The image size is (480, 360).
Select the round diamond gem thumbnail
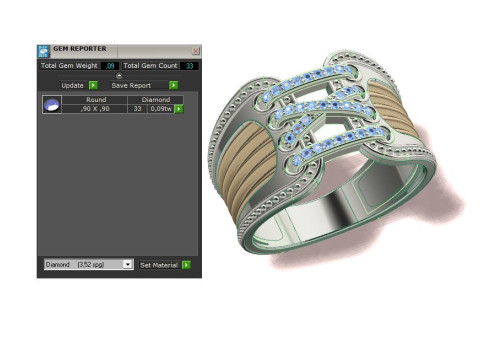(x=52, y=104)
